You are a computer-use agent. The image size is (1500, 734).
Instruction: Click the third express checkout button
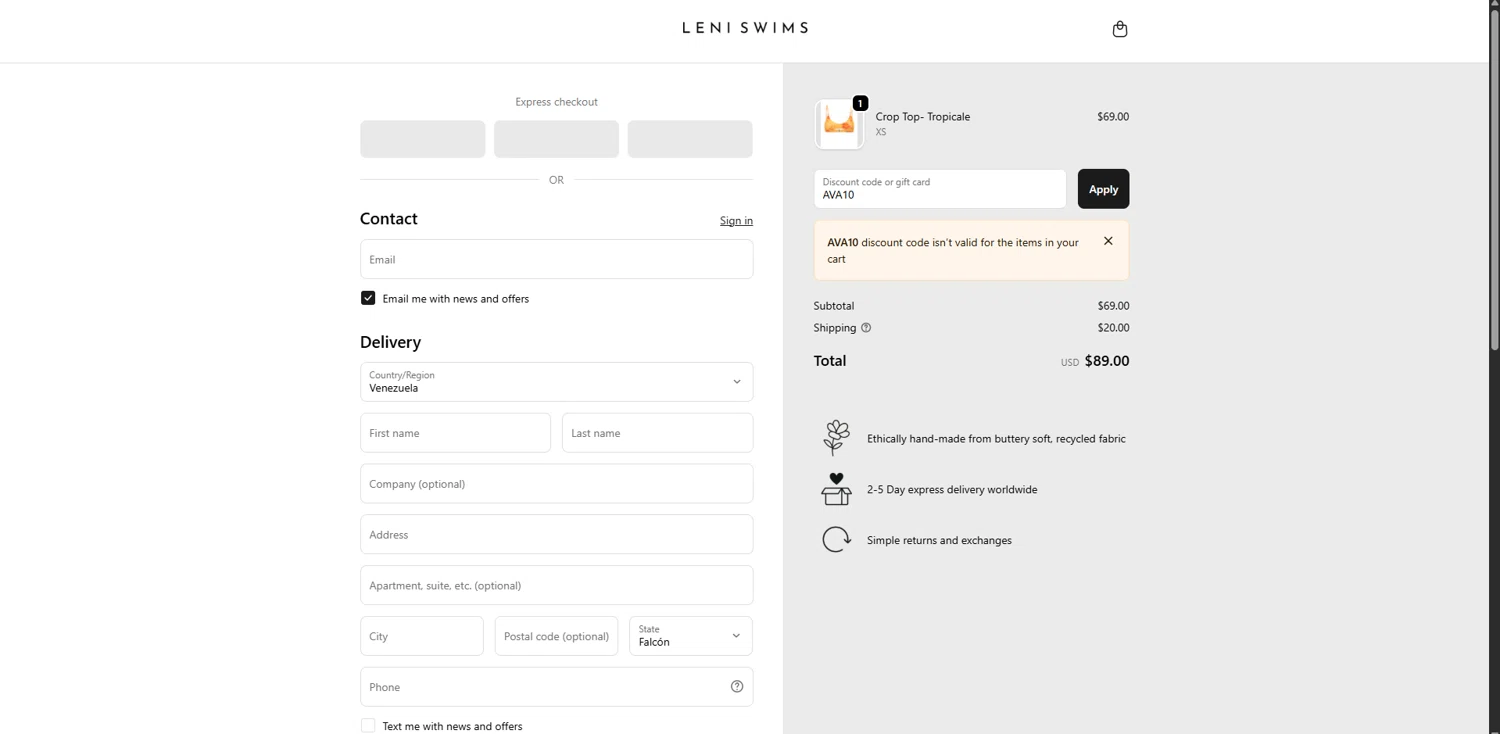(x=690, y=139)
